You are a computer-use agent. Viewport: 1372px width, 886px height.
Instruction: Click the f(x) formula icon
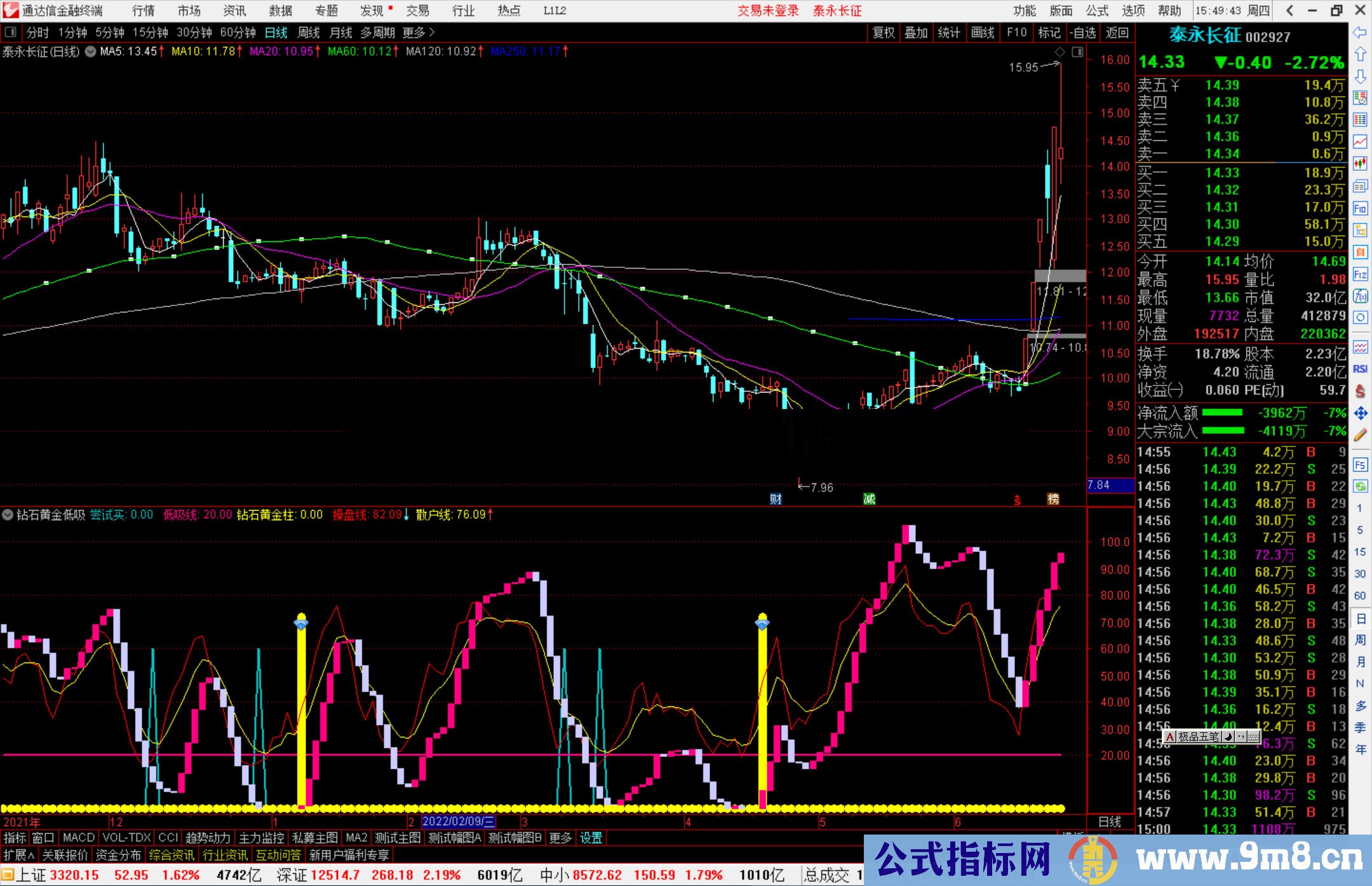[1360, 296]
